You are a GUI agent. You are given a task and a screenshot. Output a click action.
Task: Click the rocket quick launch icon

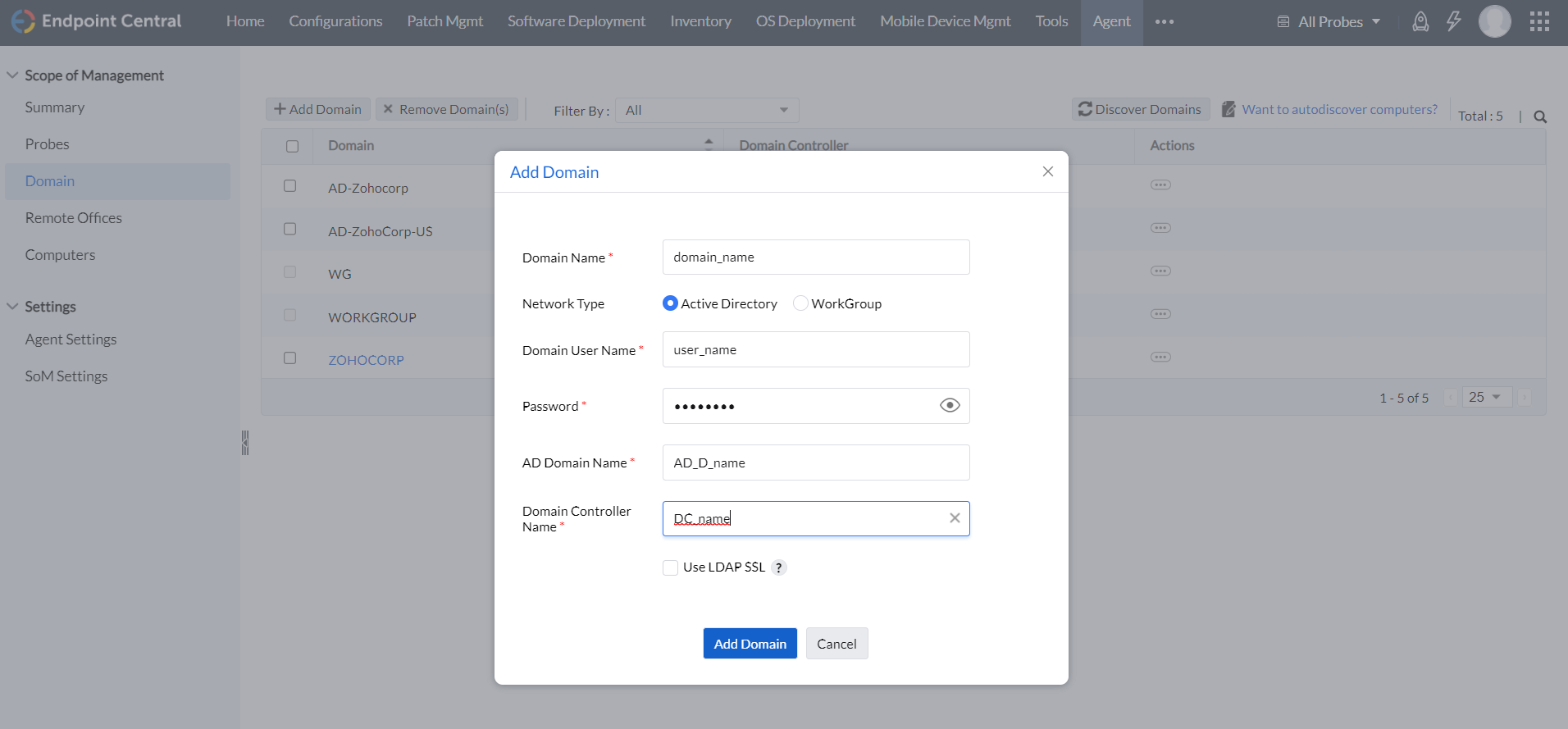tap(1420, 22)
